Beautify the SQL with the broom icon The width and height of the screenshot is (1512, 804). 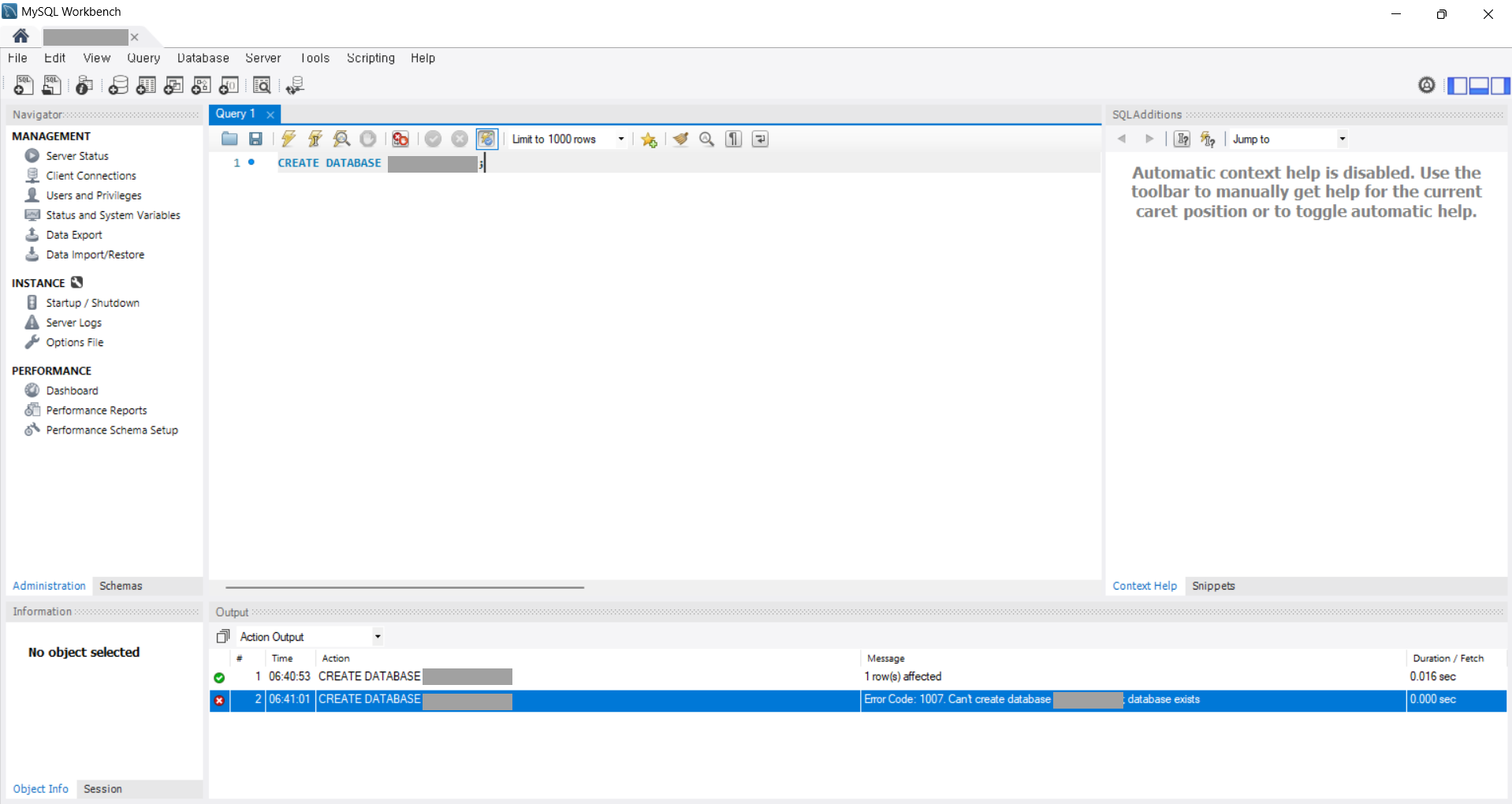pos(680,140)
